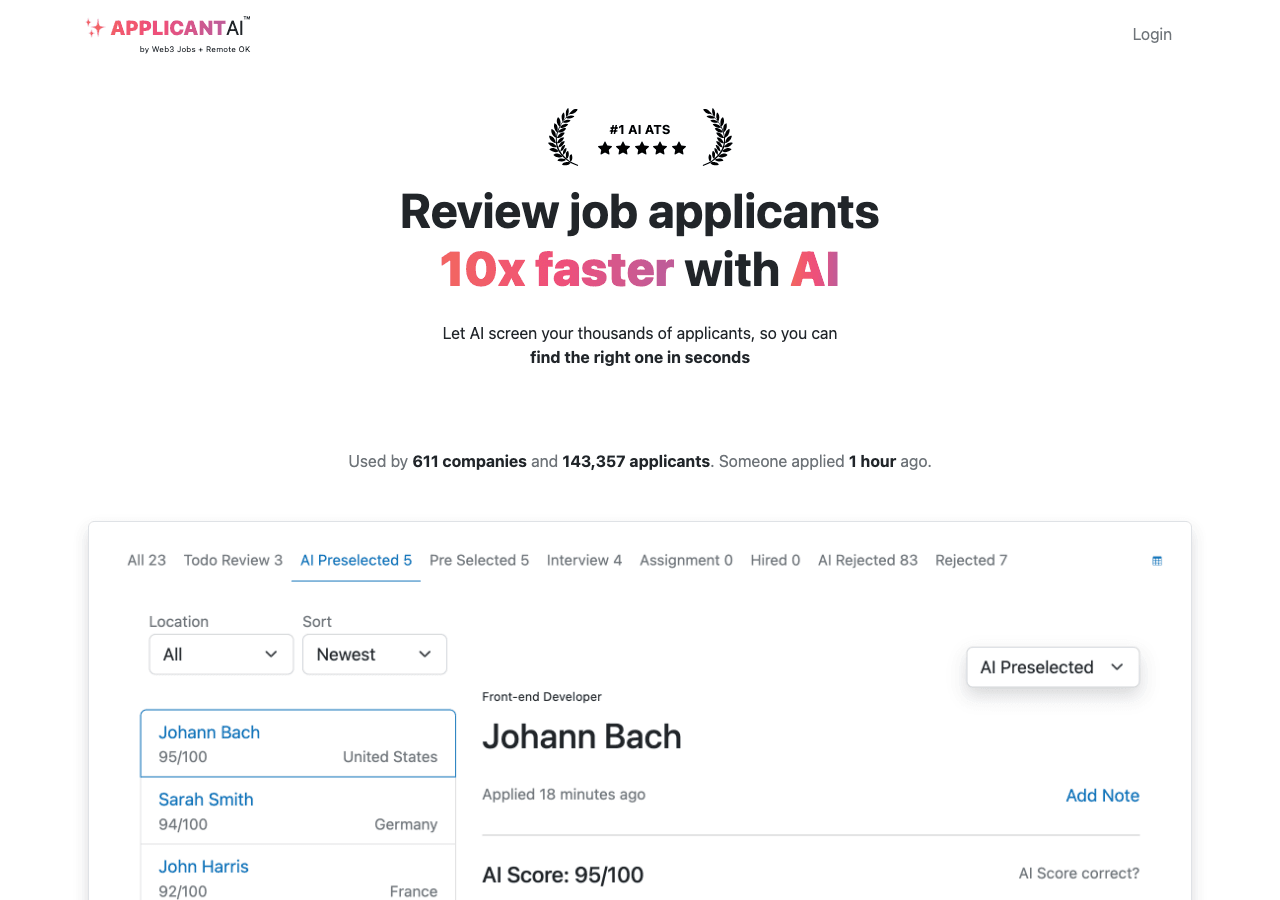Expand the AI Preselected status dropdown
The width and height of the screenshot is (1280, 900).
[1053, 667]
